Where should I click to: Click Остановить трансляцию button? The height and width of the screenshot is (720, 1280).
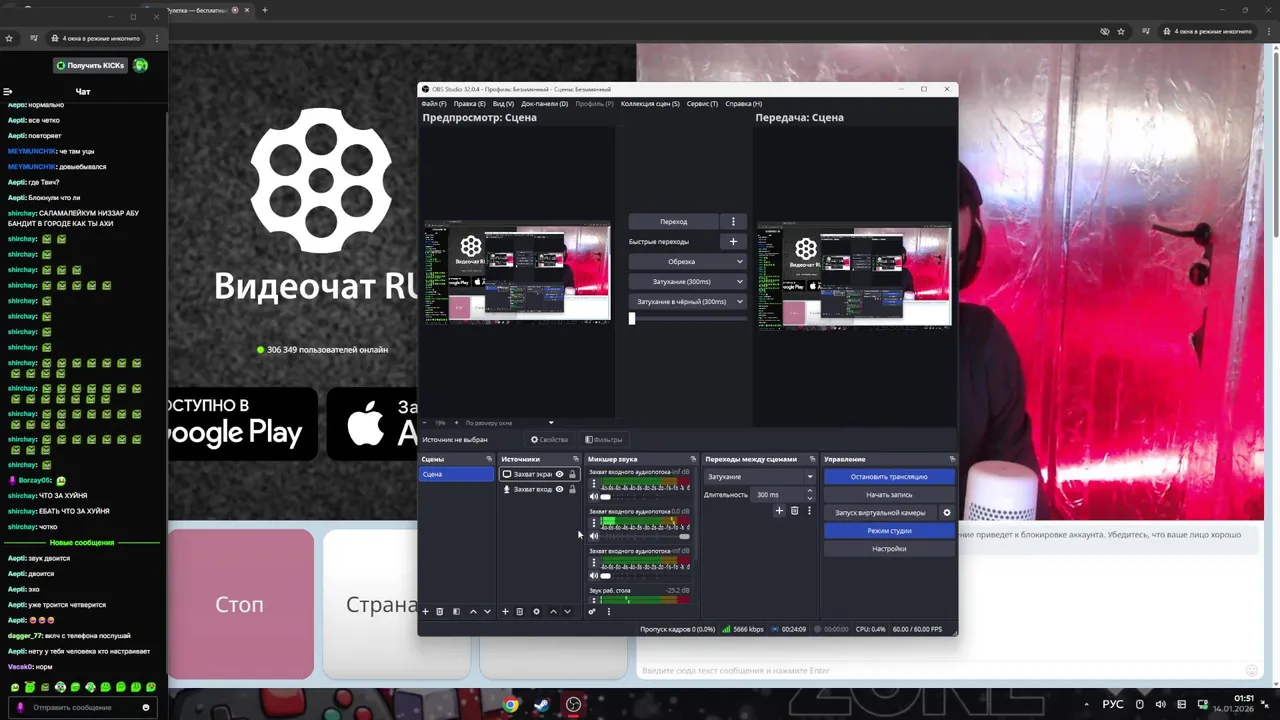[889, 477]
